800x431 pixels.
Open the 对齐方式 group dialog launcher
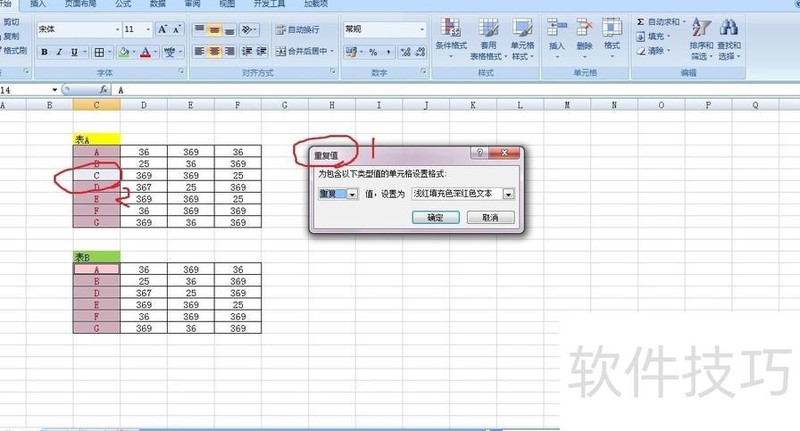333,72
